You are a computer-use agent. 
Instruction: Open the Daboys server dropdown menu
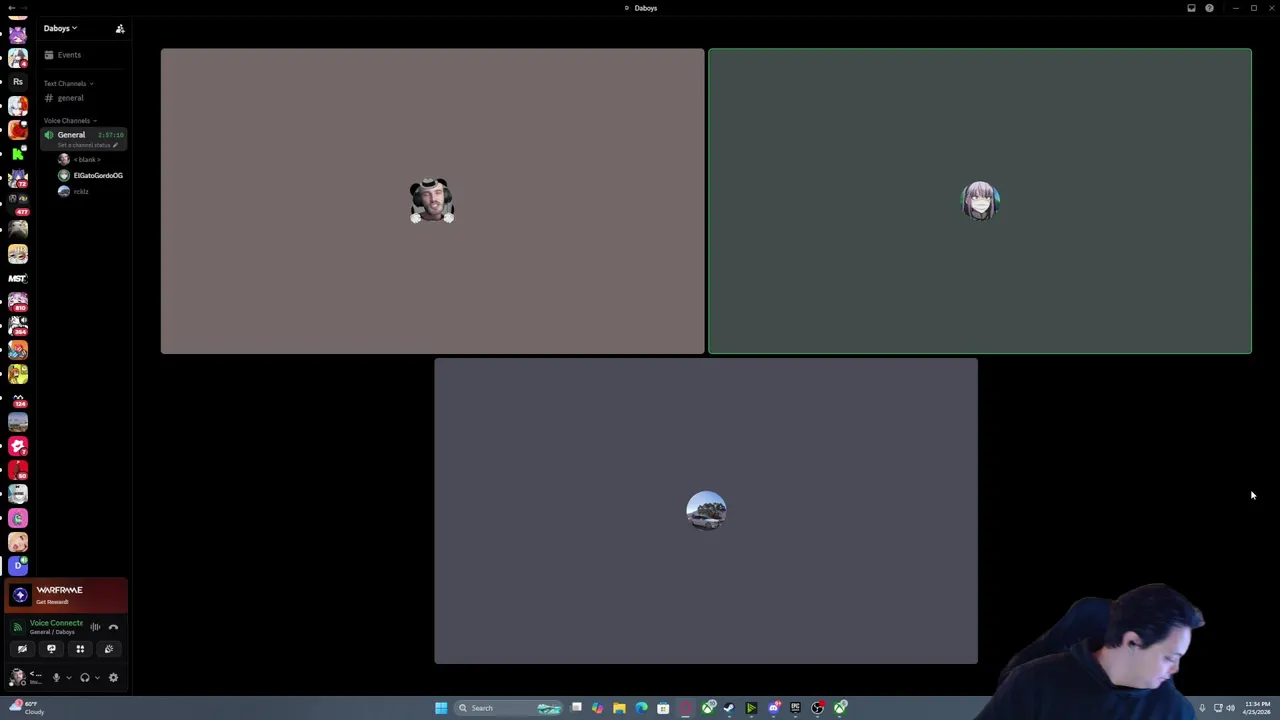point(60,28)
